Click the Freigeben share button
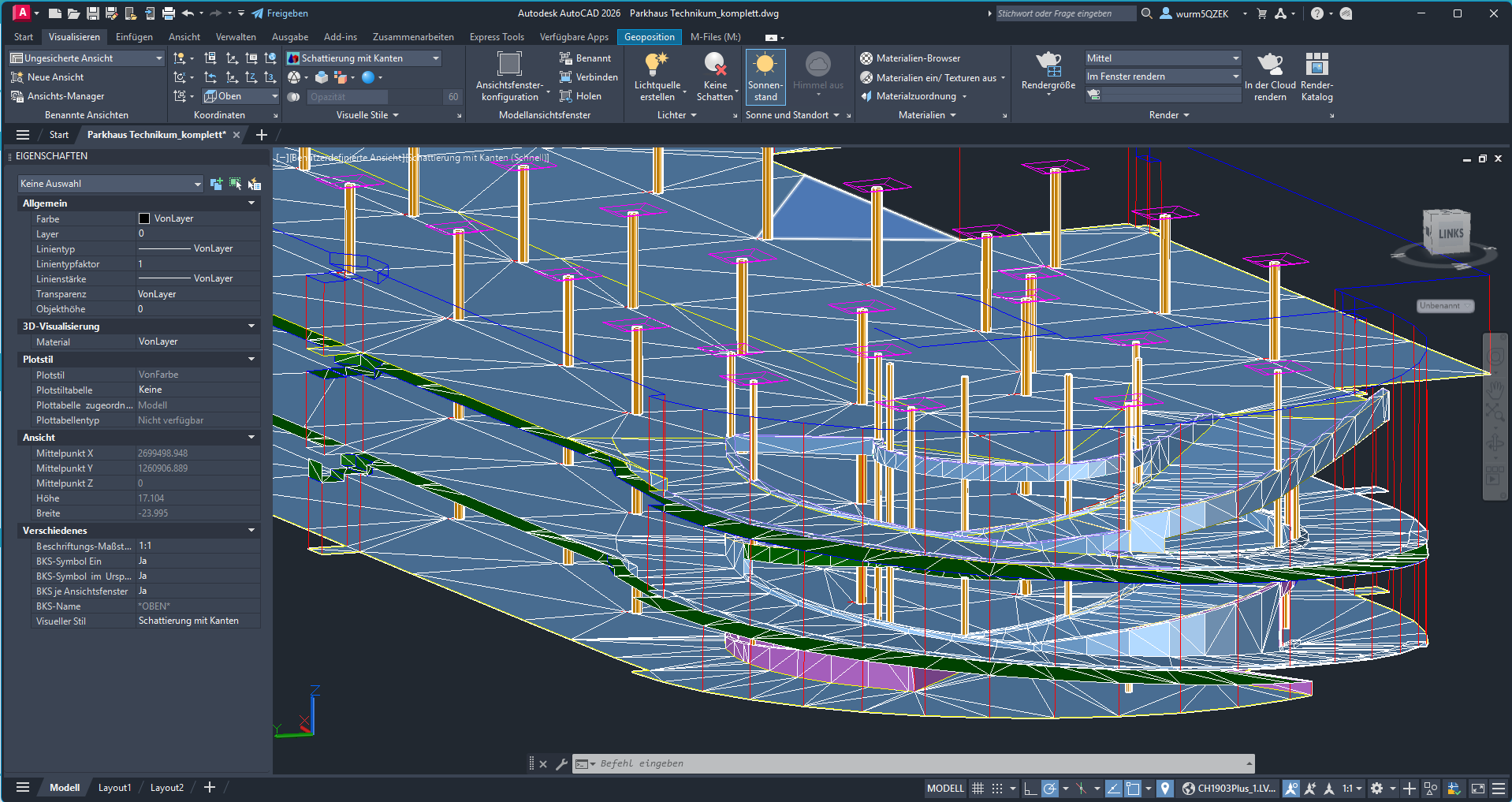Screen dimensions: 1512x802 pos(280,13)
